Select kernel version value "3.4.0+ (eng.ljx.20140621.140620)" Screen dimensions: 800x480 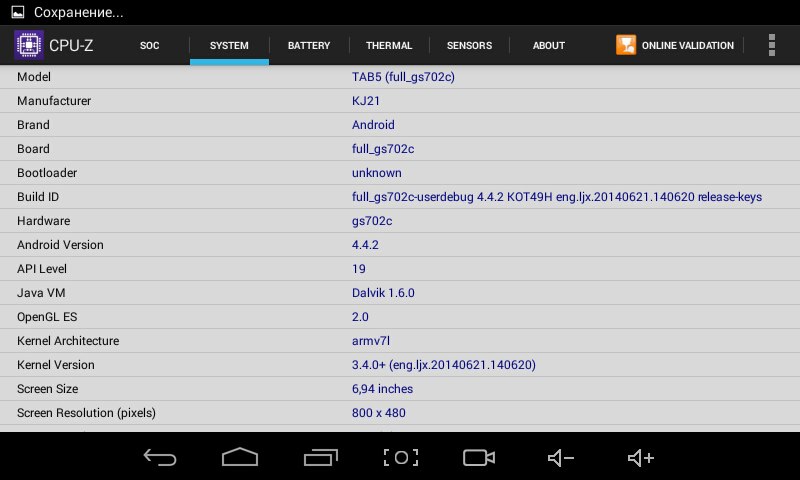click(444, 364)
